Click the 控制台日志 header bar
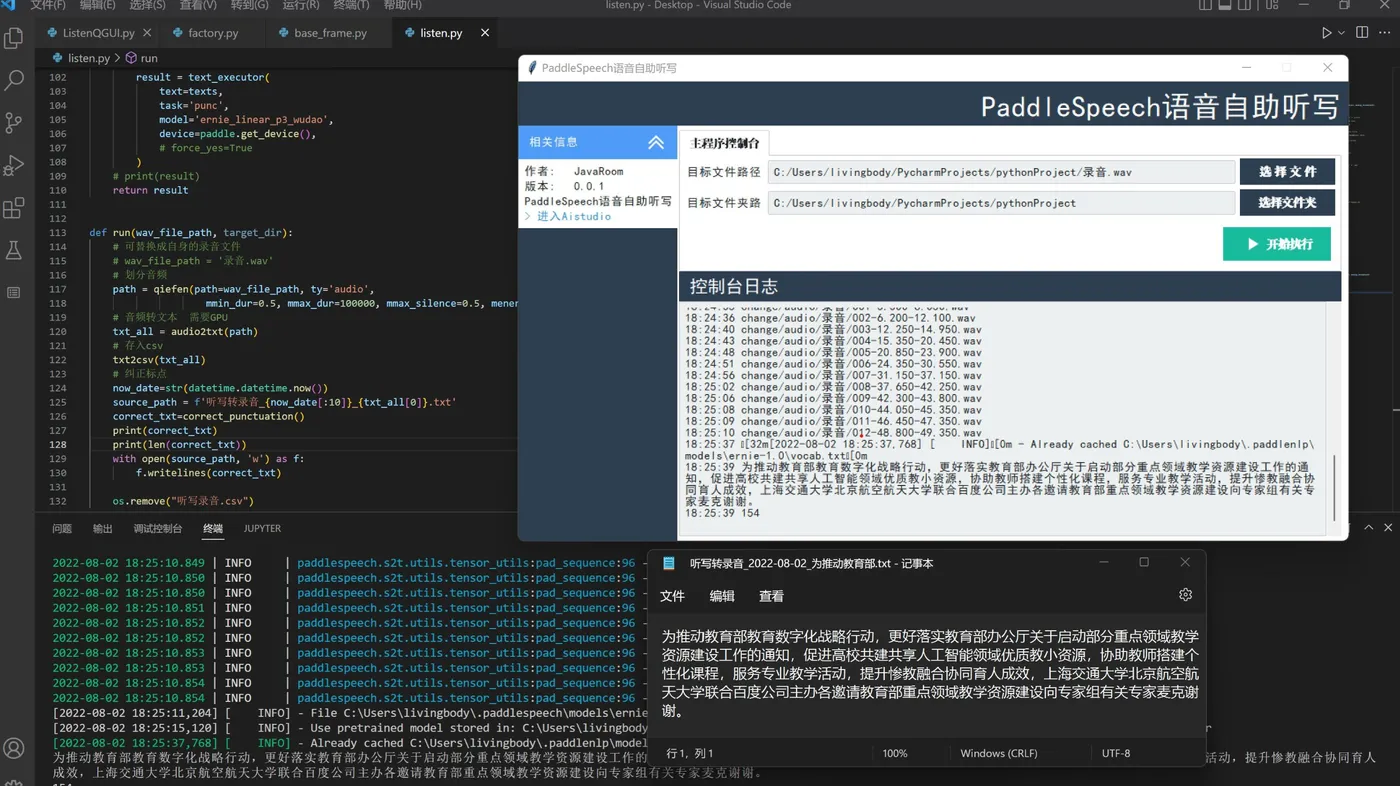This screenshot has width=1400, height=786. (1009, 286)
